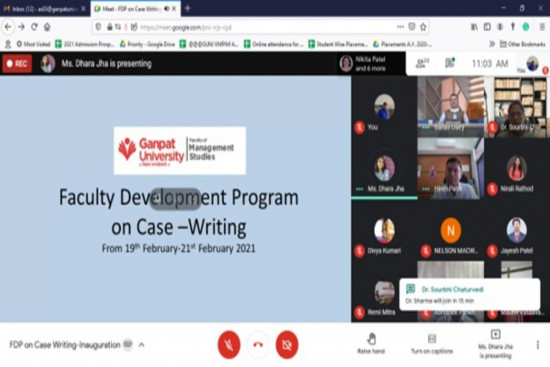550x367 pixels.
Task: Select the Ms. Dhara Jha participant tile
Action: pos(384,169)
